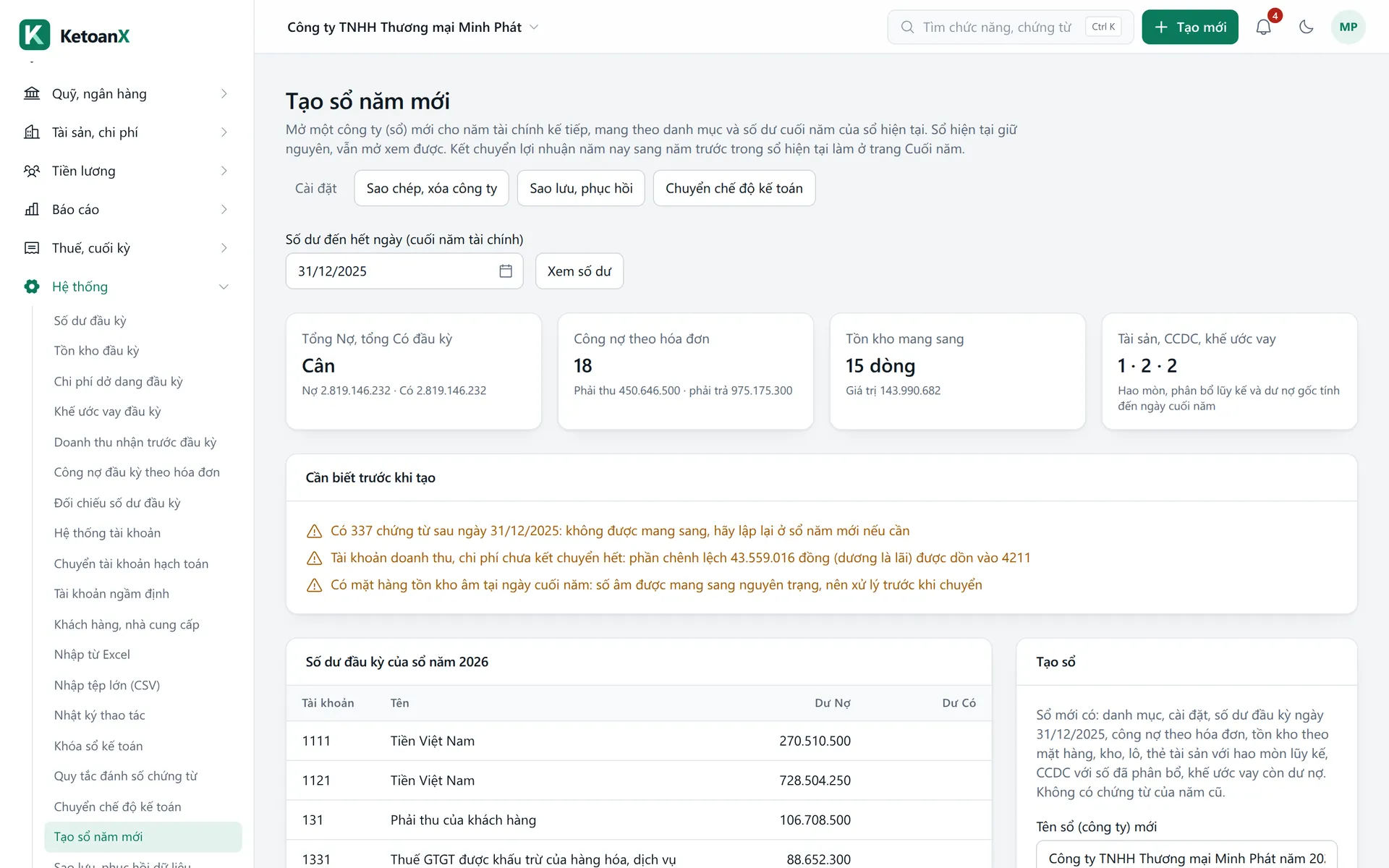Switch to Sao lưu, phục hồi tab
Viewport: 1389px width, 868px height.
[581, 188]
